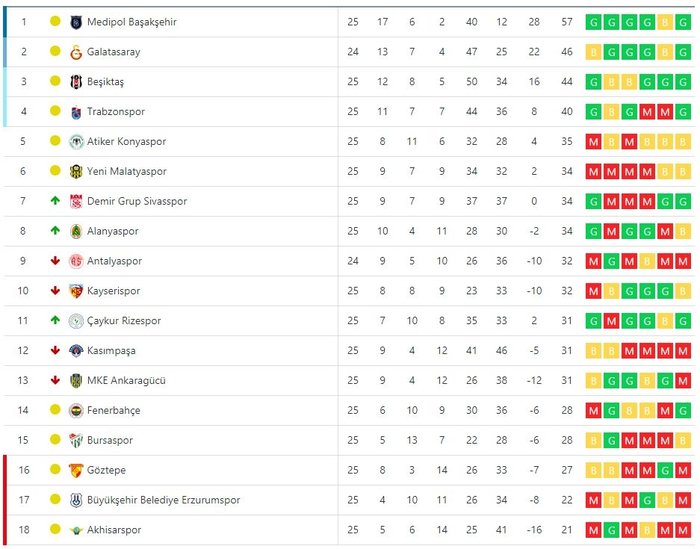Click the Beşiktaş club crest
Image resolution: width=700 pixels, height=549 pixels.
(x=76, y=82)
